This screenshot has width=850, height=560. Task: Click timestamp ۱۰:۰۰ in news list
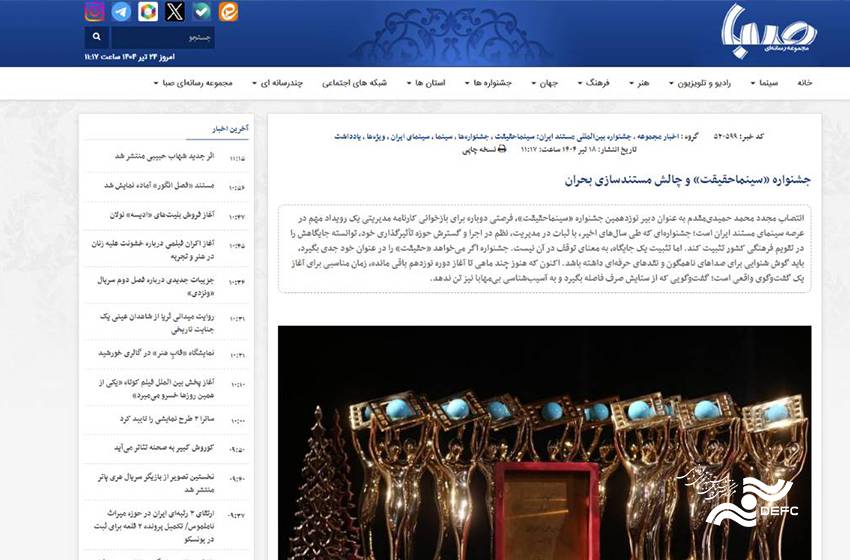(x=237, y=421)
